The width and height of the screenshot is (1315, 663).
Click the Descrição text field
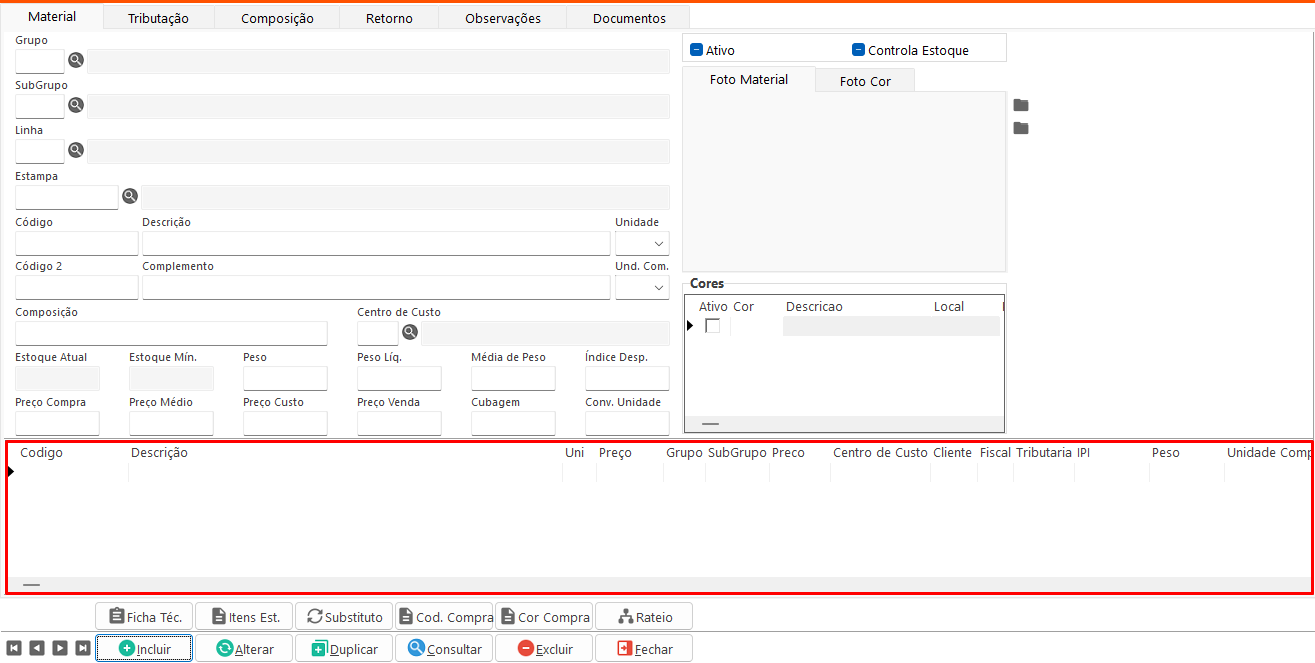(x=375, y=243)
